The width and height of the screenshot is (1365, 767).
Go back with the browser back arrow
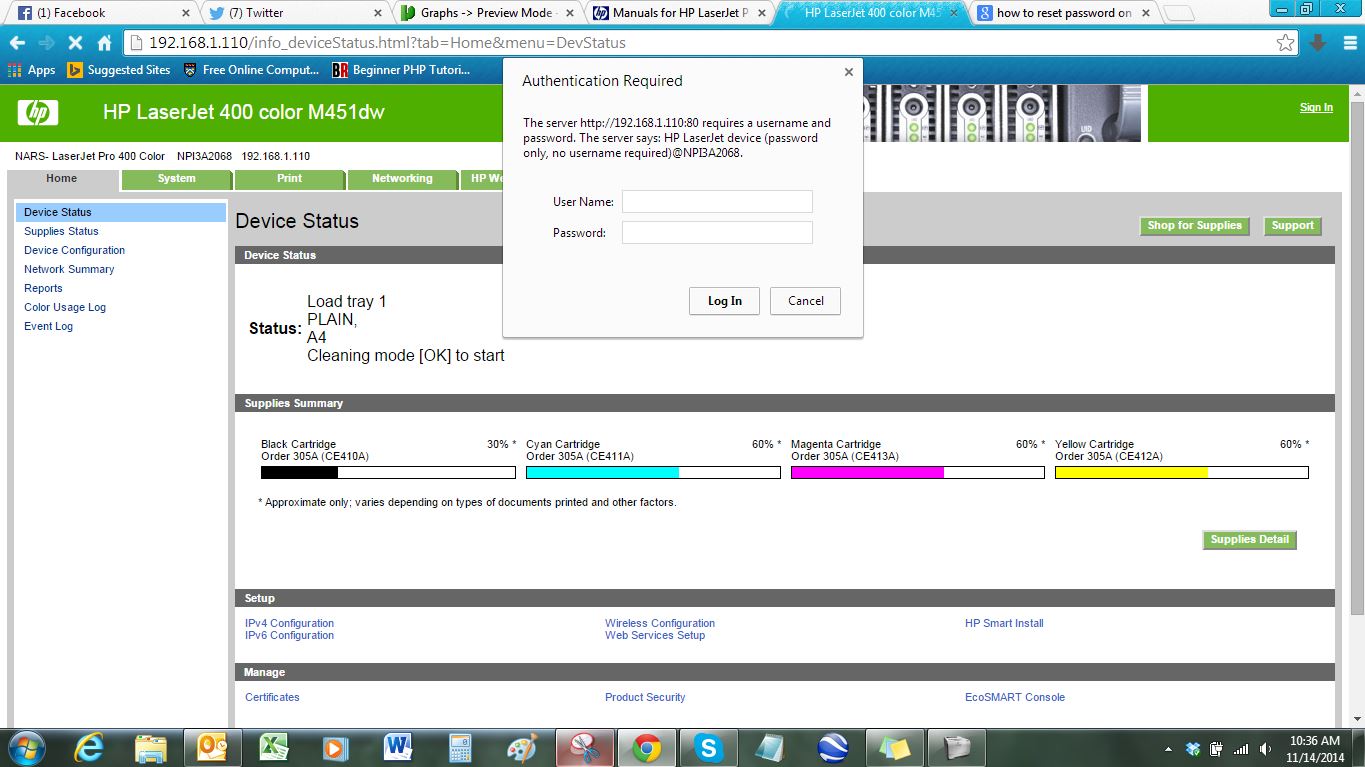(17, 43)
